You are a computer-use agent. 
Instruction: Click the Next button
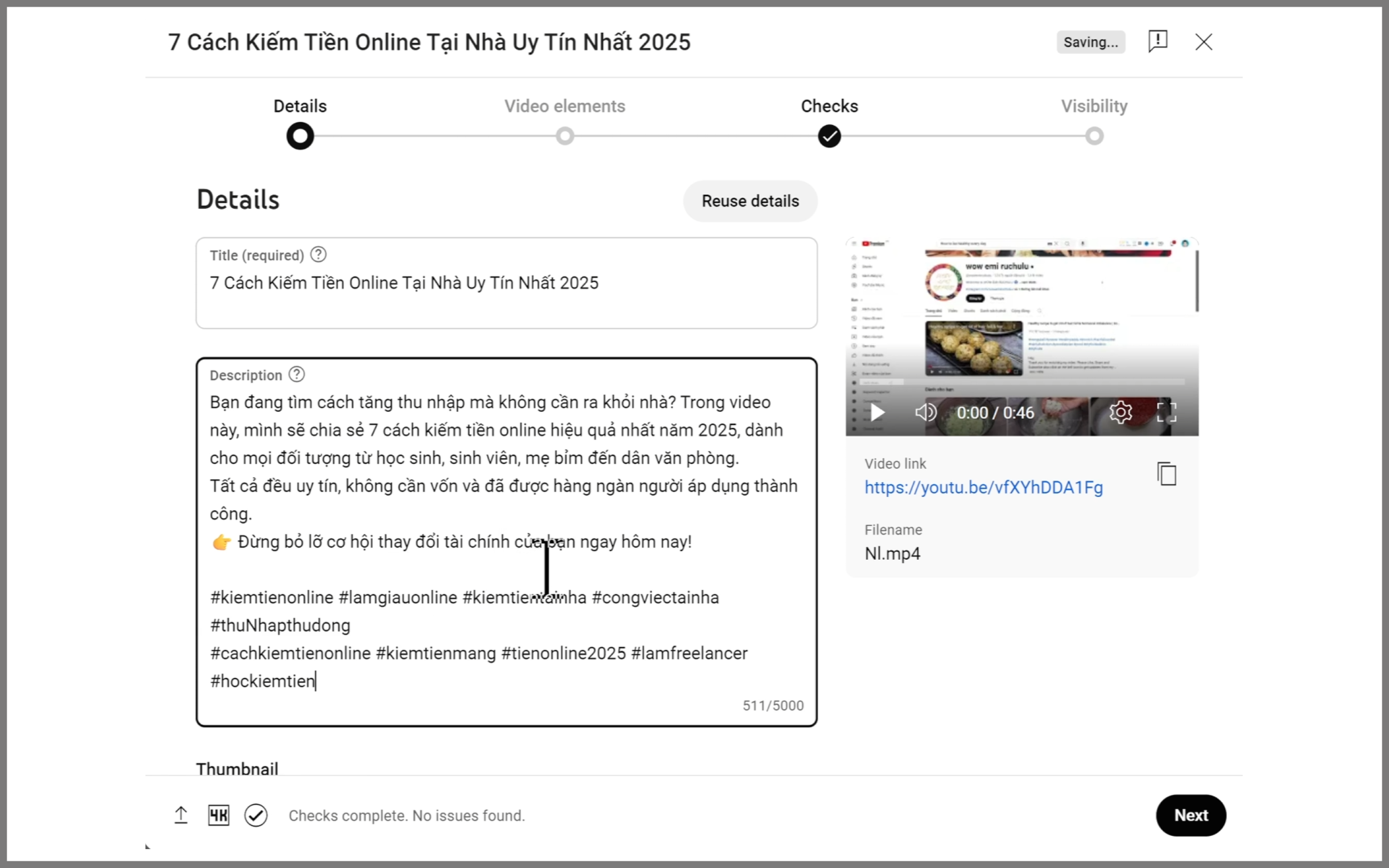point(1190,815)
